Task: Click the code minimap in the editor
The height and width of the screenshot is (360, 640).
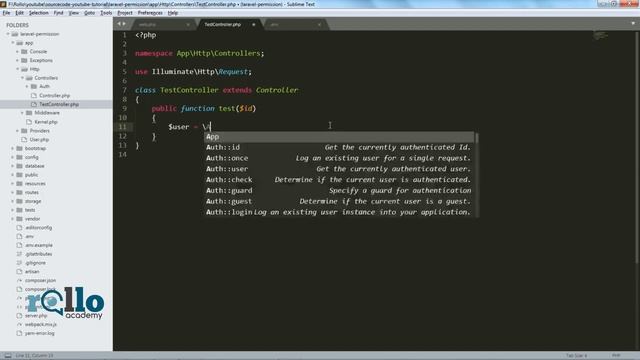Action: (x=600, y=36)
